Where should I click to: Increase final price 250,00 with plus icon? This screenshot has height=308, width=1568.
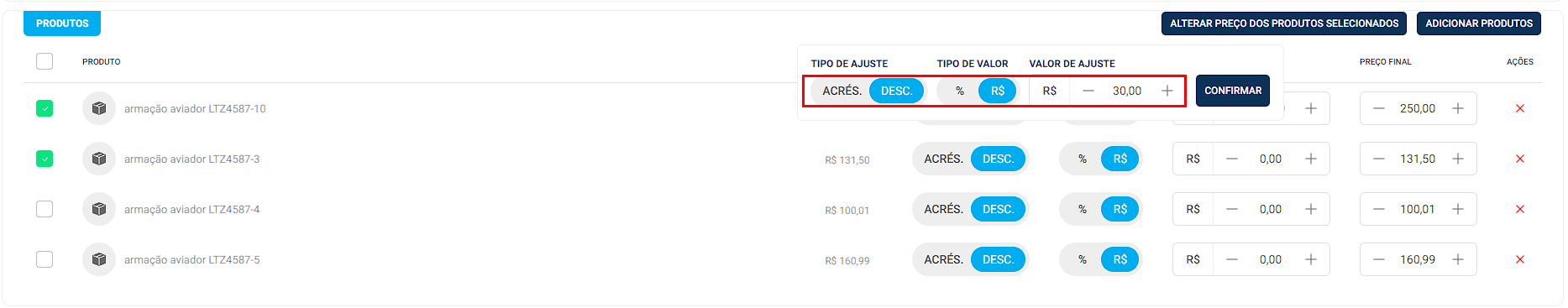(x=1458, y=108)
